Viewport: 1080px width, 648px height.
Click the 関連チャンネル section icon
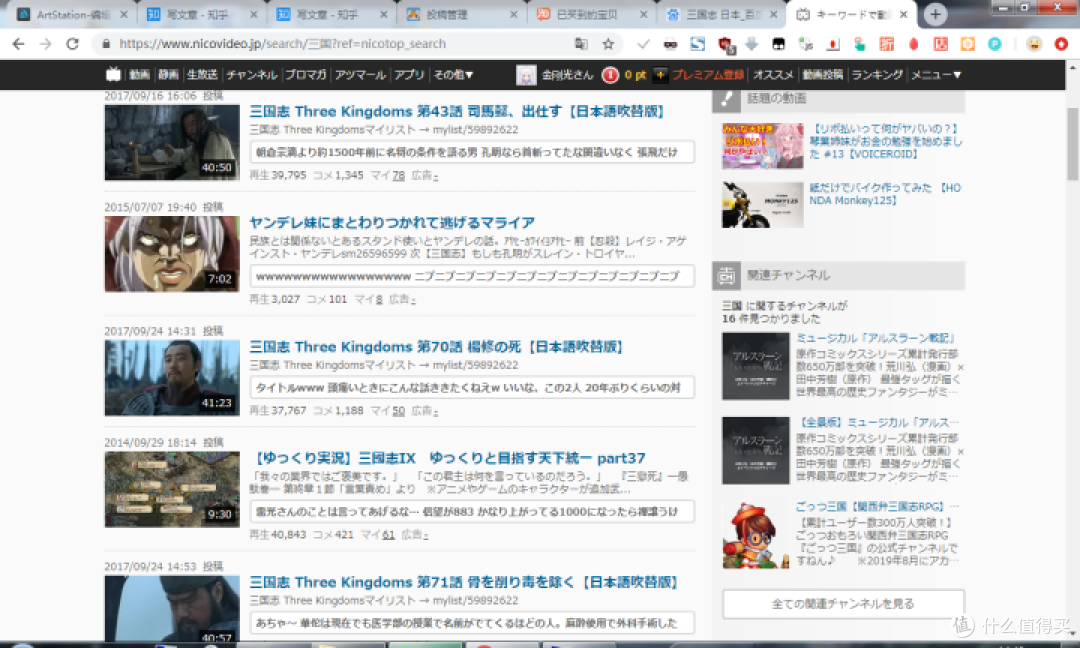[726, 275]
